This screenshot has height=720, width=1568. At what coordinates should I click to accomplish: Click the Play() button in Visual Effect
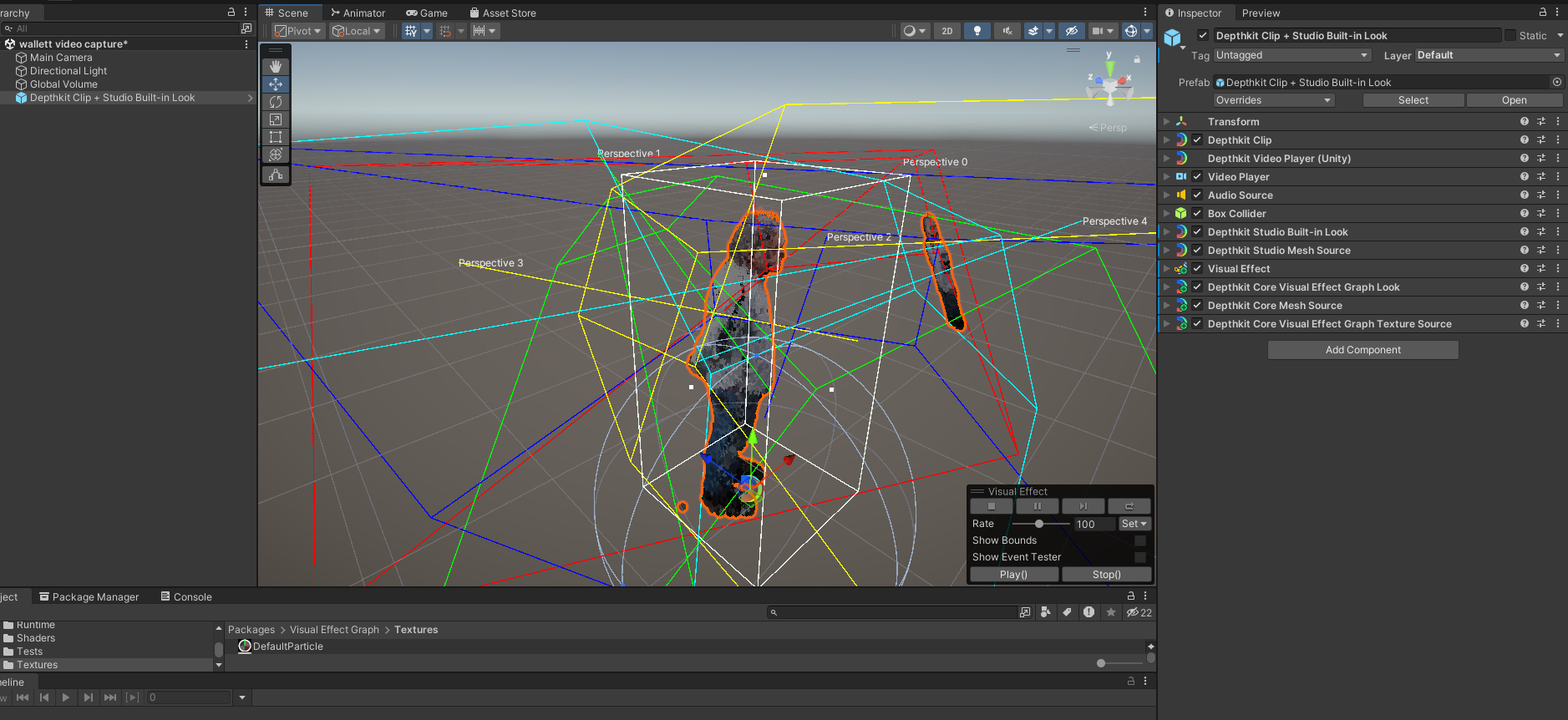(1013, 575)
